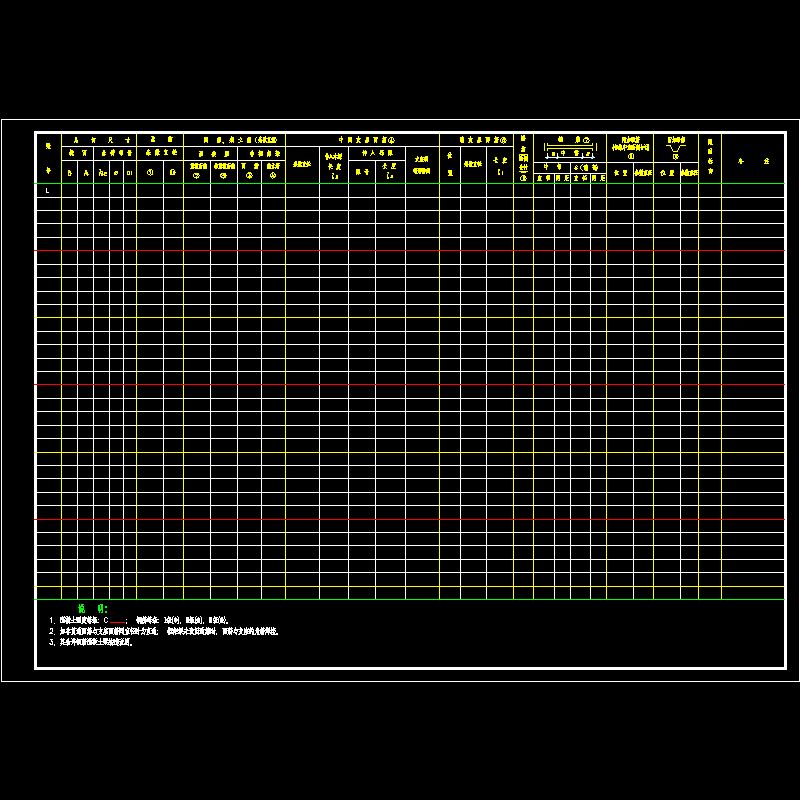
Task: Pick the yellow horizontal line mid-table
Action: coord(400,452)
